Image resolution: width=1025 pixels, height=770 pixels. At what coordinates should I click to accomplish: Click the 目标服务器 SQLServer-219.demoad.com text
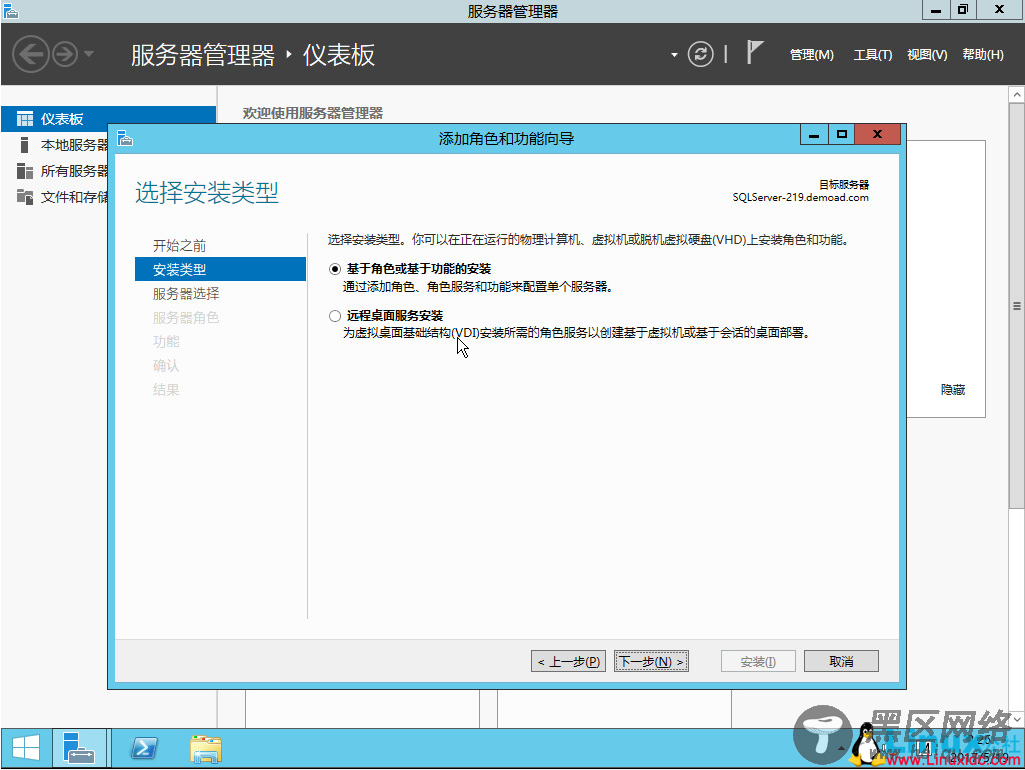tap(801, 191)
